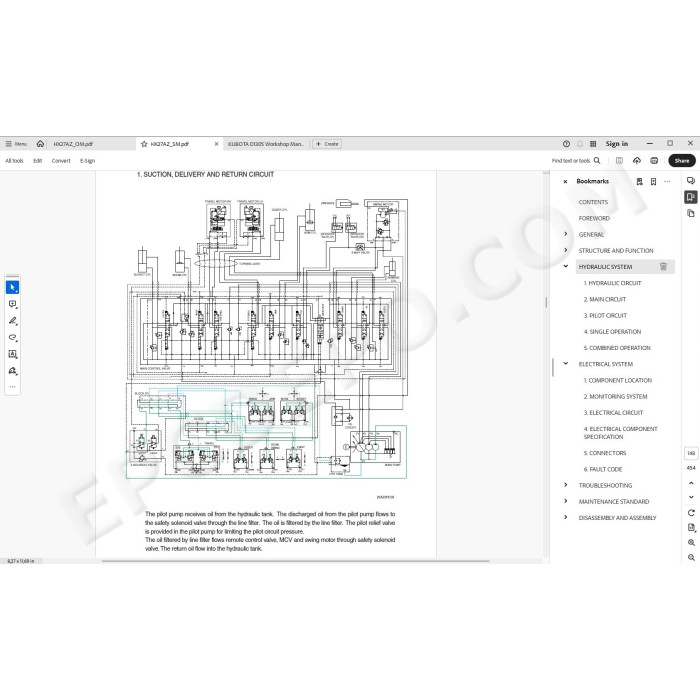
Task: Delete HYDRAULIC SYSTEM bookmark via trash icon
Action: (663, 267)
